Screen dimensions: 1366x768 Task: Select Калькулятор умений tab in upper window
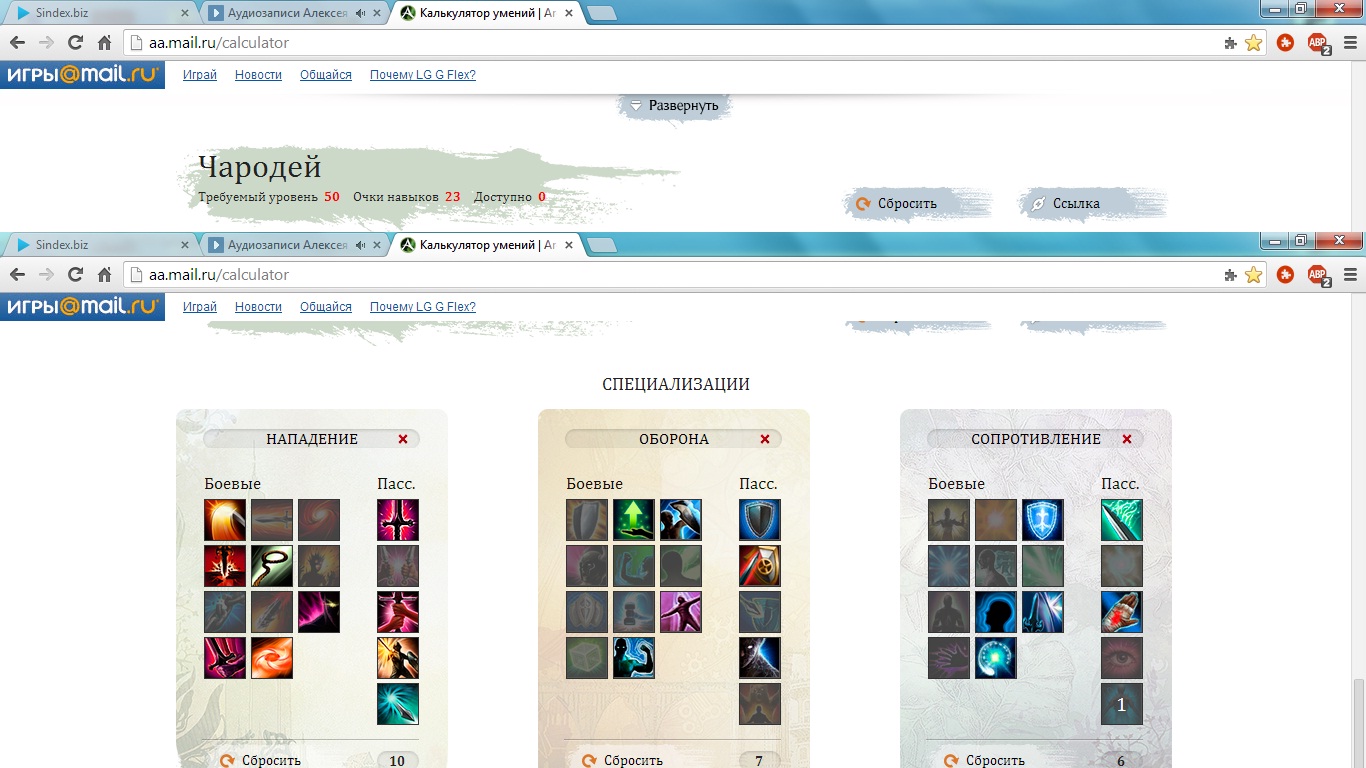(485, 13)
